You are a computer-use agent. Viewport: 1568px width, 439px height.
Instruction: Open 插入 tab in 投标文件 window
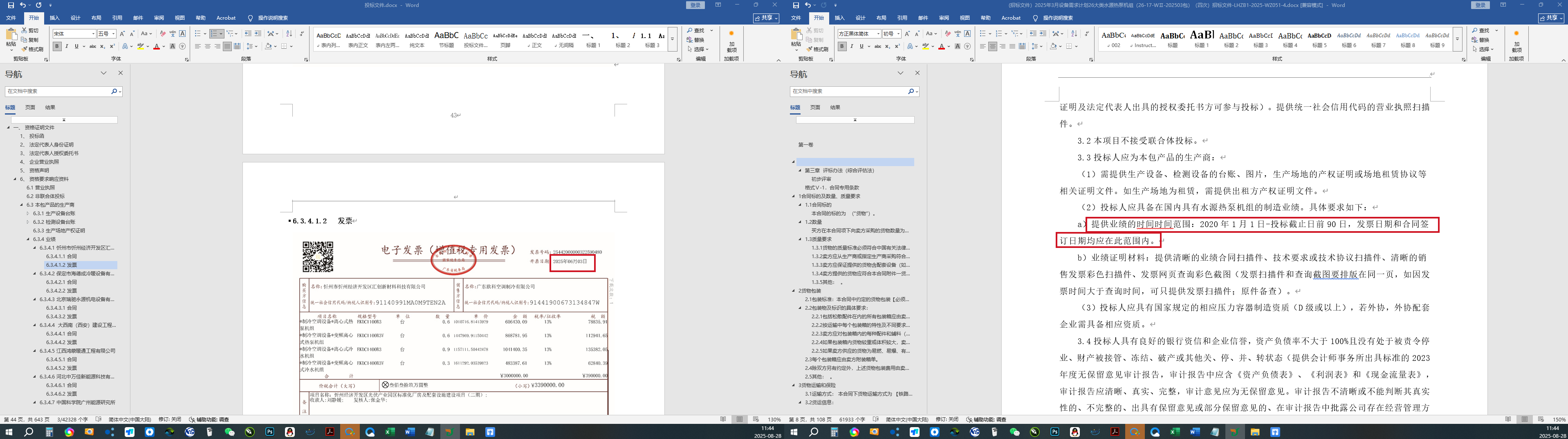[54, 18]
